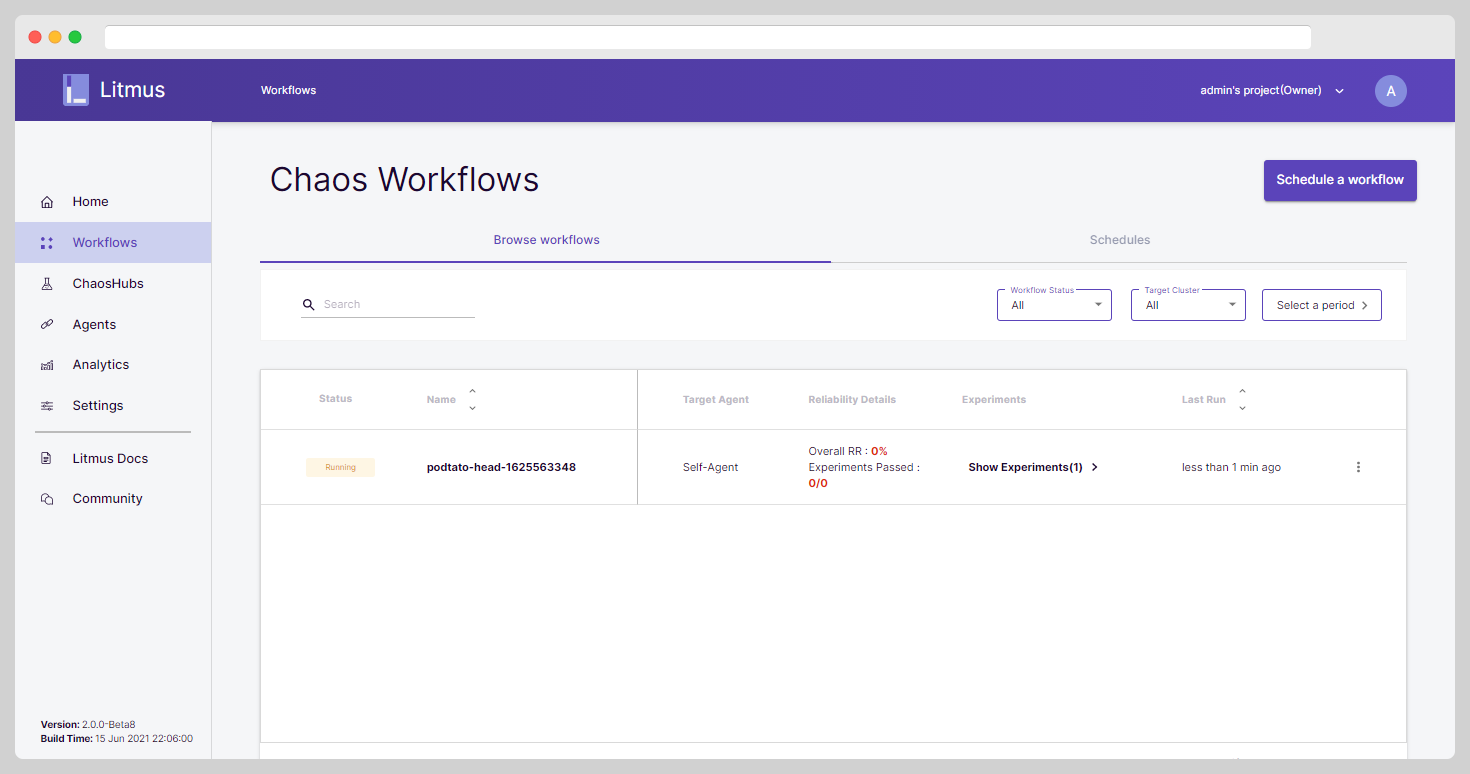Click the Settings sliders icon
The height and width of the screenshot is (774, 1470).
click(47, 406)
